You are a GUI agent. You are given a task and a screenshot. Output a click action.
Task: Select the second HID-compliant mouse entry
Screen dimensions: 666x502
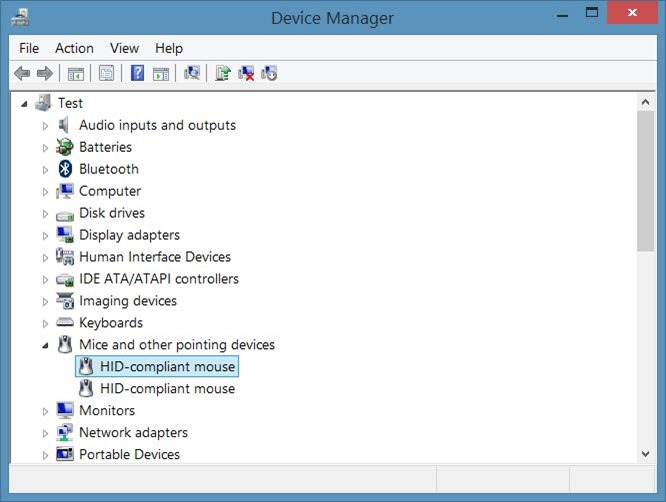point(167,389)
